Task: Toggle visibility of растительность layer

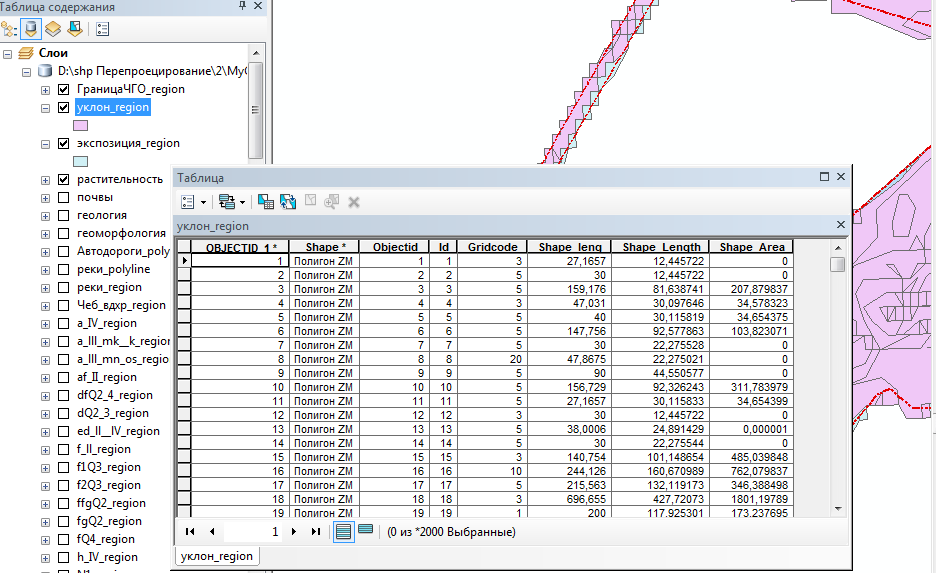Action: 64,179
